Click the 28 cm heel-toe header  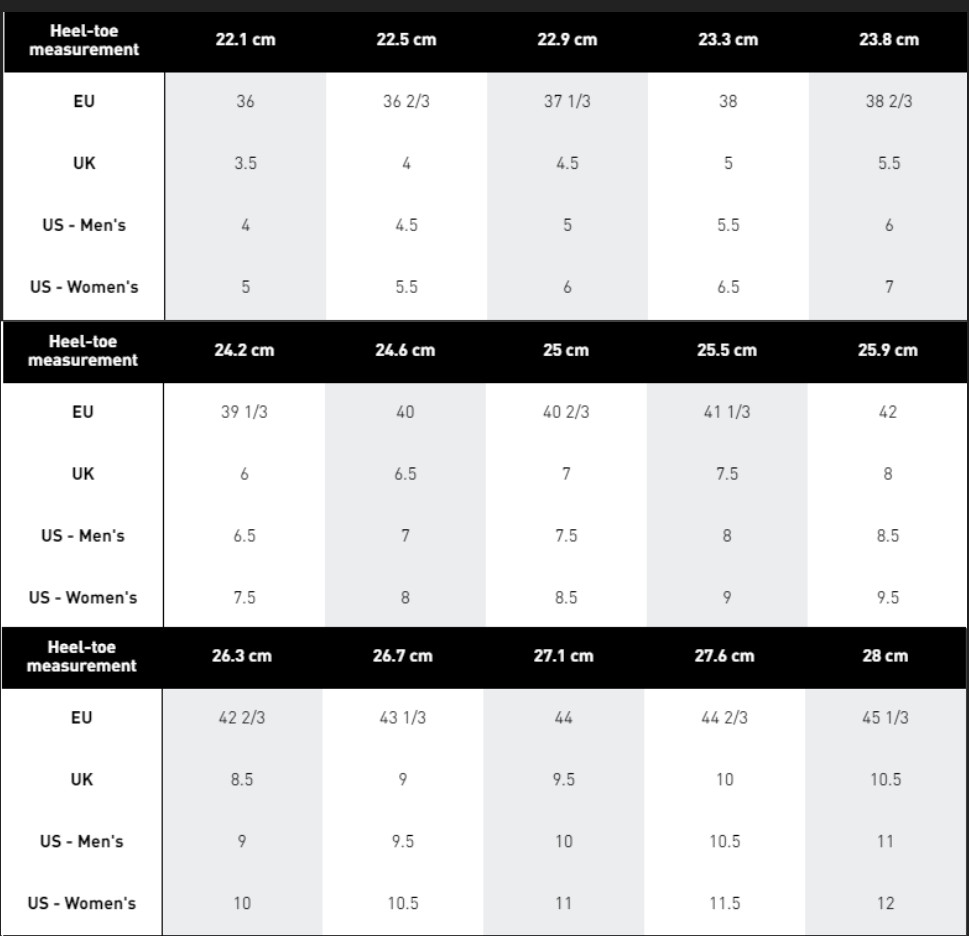tap(886, 656)
